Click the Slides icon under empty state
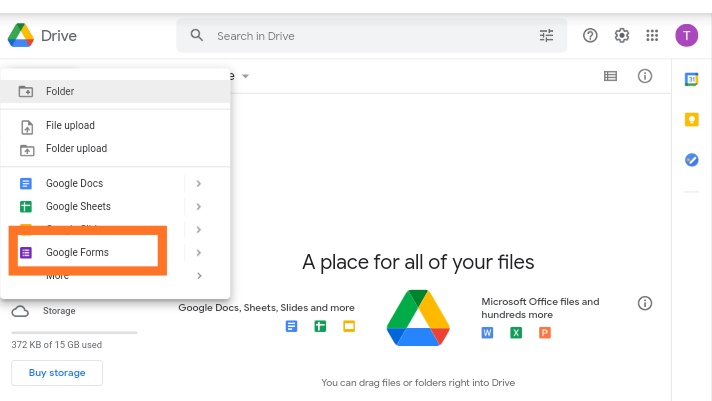The height and width of the screenshot is (401, 712). [349, 326]
